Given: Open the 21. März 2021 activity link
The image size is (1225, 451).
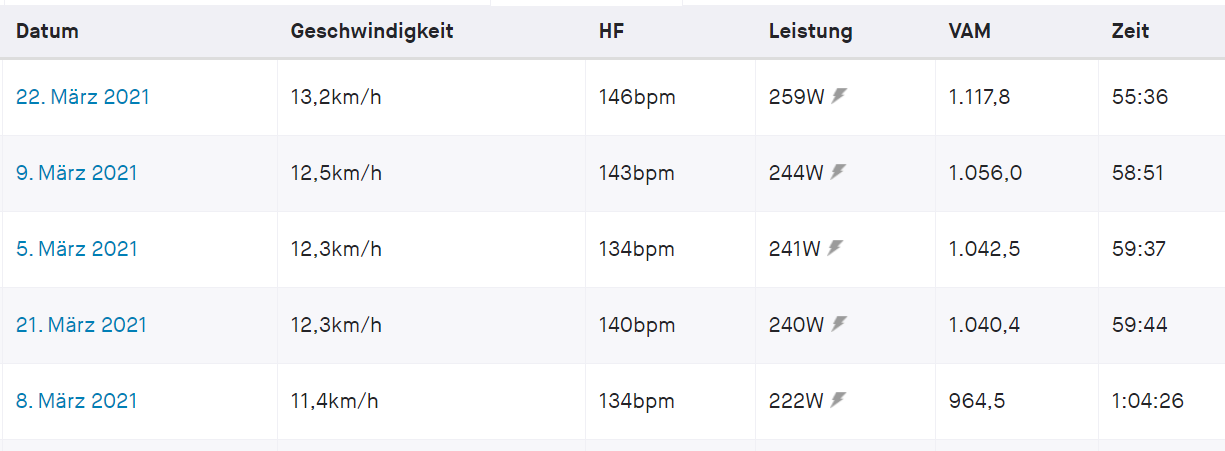Looking at the screenshot, I should (82, 325).
